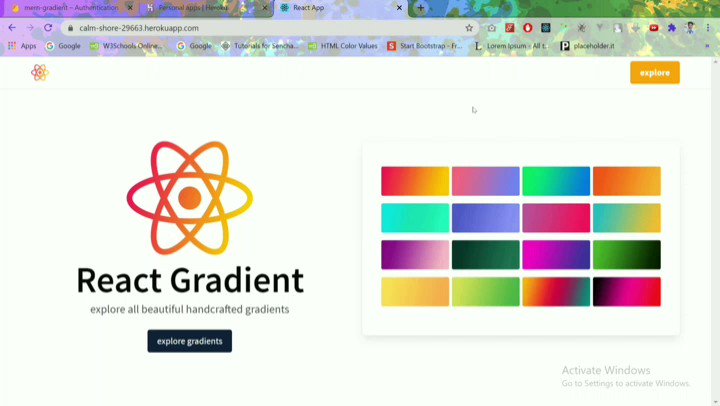Close the Personal apps Heroku tab

[x=264, y=8]
